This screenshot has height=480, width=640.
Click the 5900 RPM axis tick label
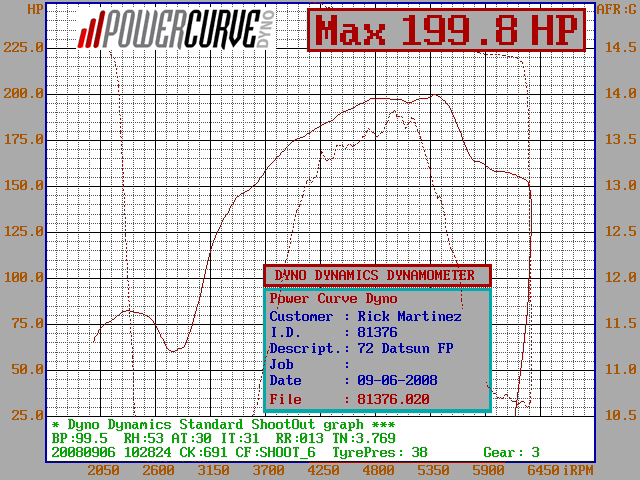[488, 471]
